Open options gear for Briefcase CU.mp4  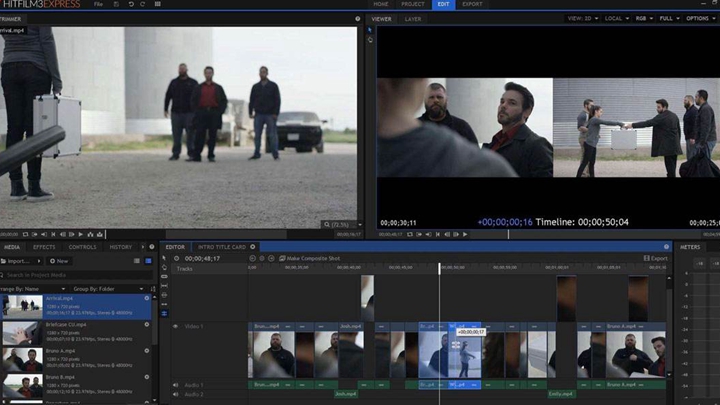click(x=147, y=324)
